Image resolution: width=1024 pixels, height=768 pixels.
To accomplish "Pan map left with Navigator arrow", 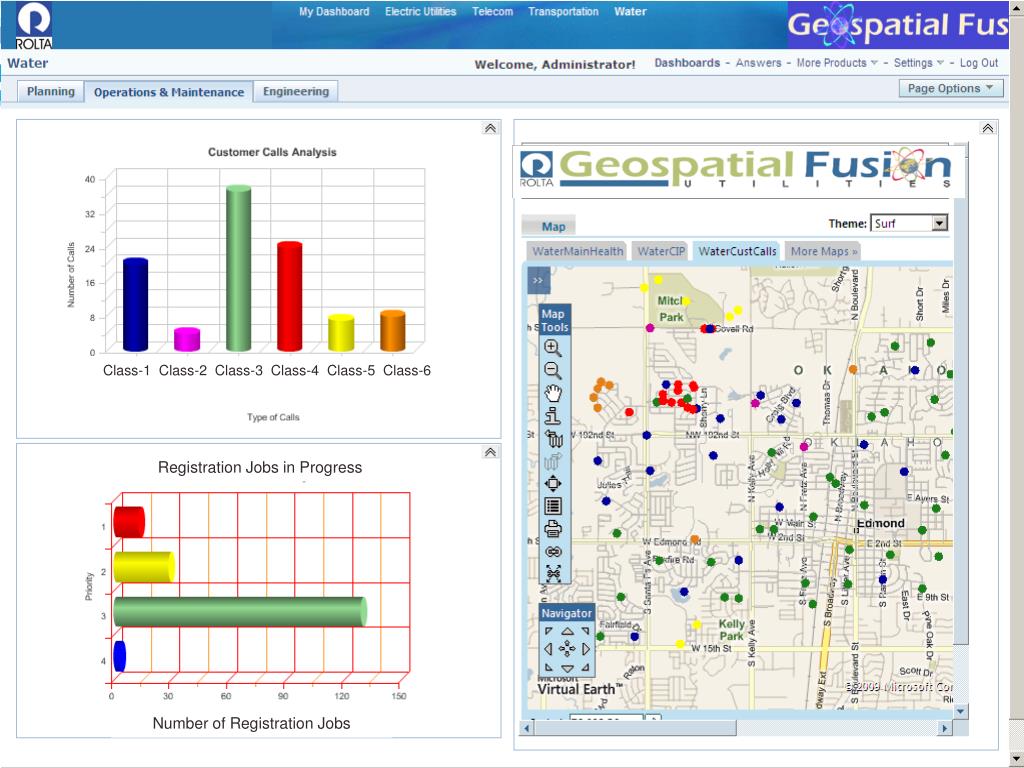I will 548,648.
